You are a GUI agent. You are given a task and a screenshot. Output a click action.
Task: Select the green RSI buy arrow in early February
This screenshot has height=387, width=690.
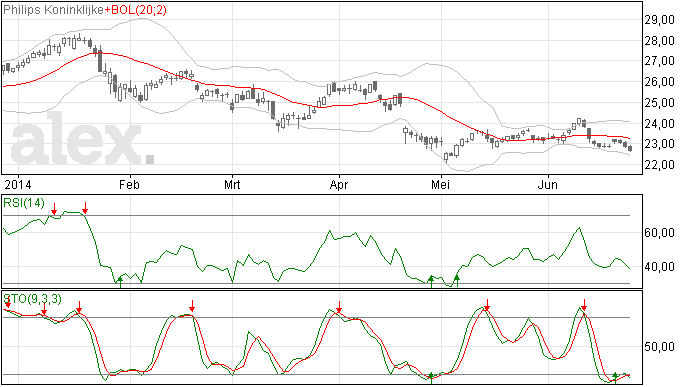[121, 282]
